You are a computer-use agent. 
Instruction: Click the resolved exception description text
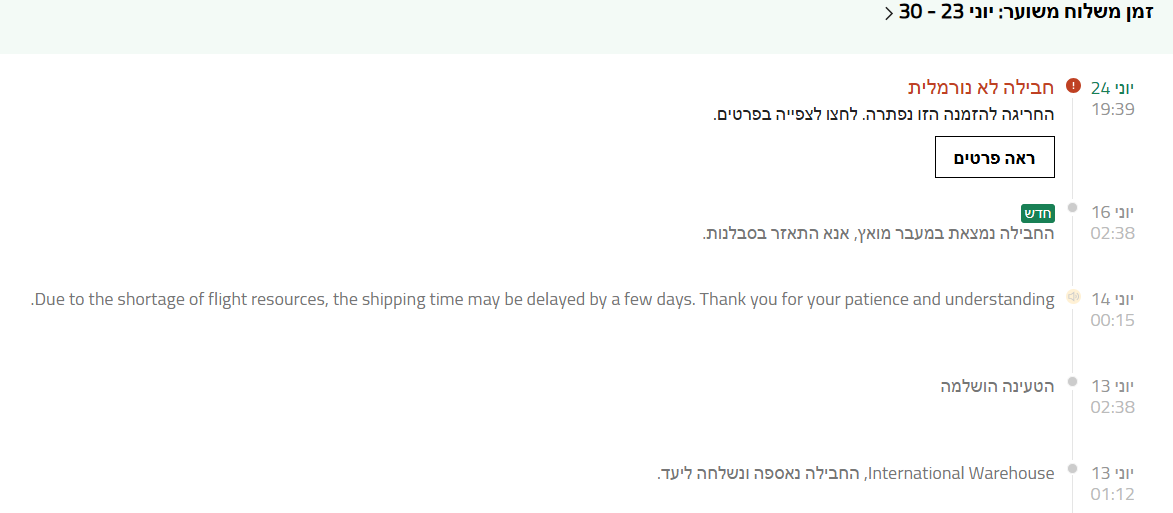coord(883,114)
